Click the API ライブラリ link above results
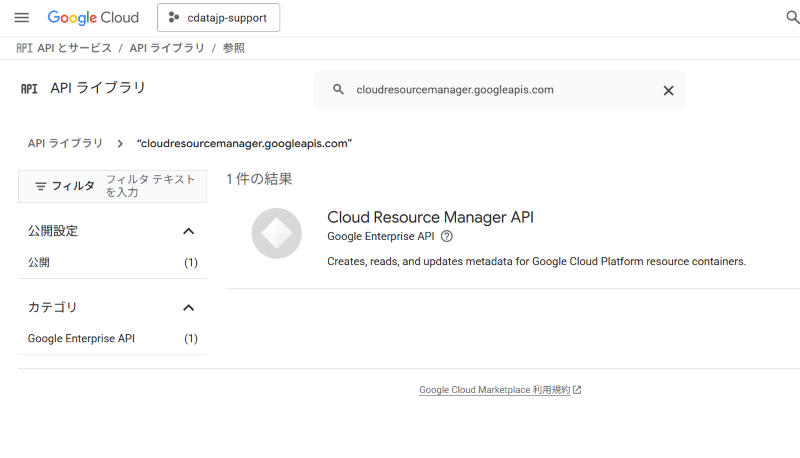Screen dimensions: 800x458 65,143
